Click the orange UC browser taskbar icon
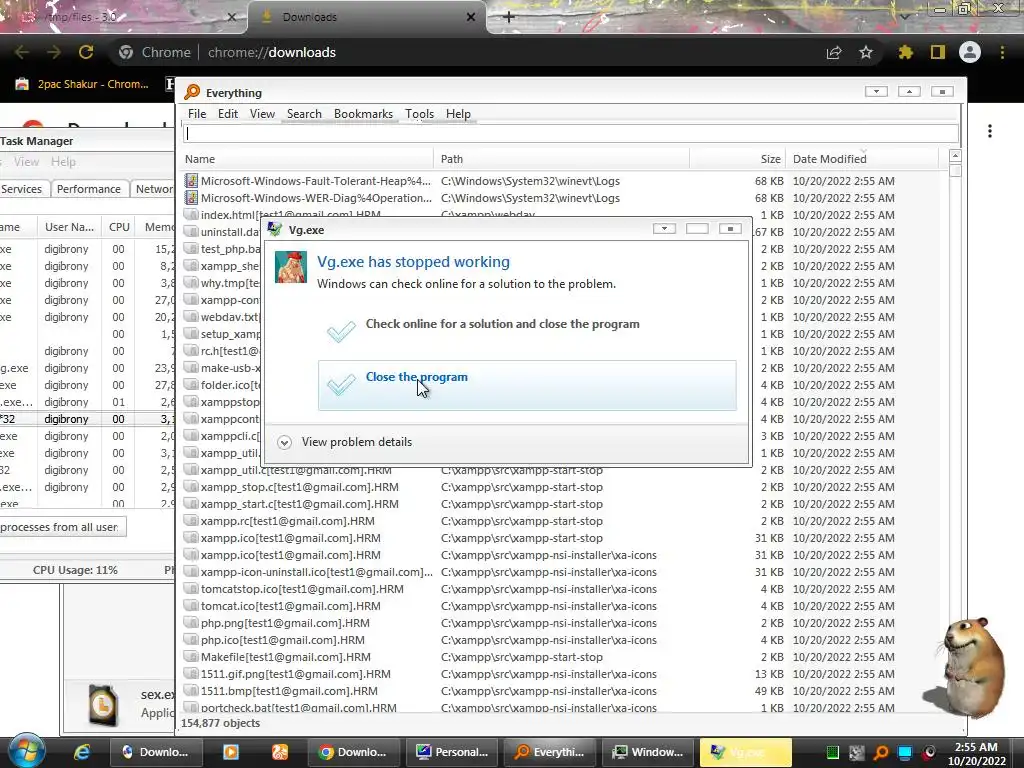 click(280, 752)
